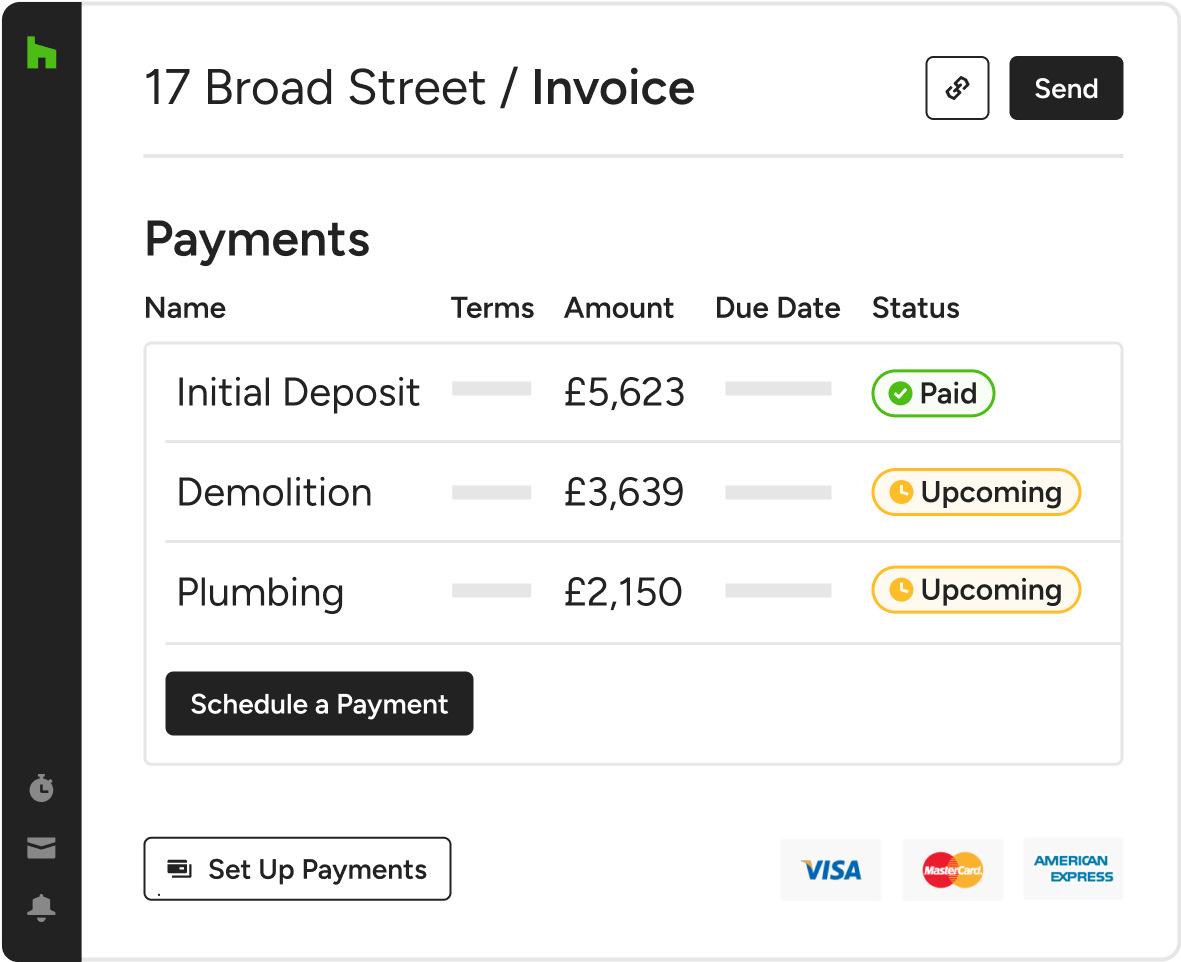Copy invoice link with chain icon
This screenshot has height=962, width=1181.
(957, 88)
